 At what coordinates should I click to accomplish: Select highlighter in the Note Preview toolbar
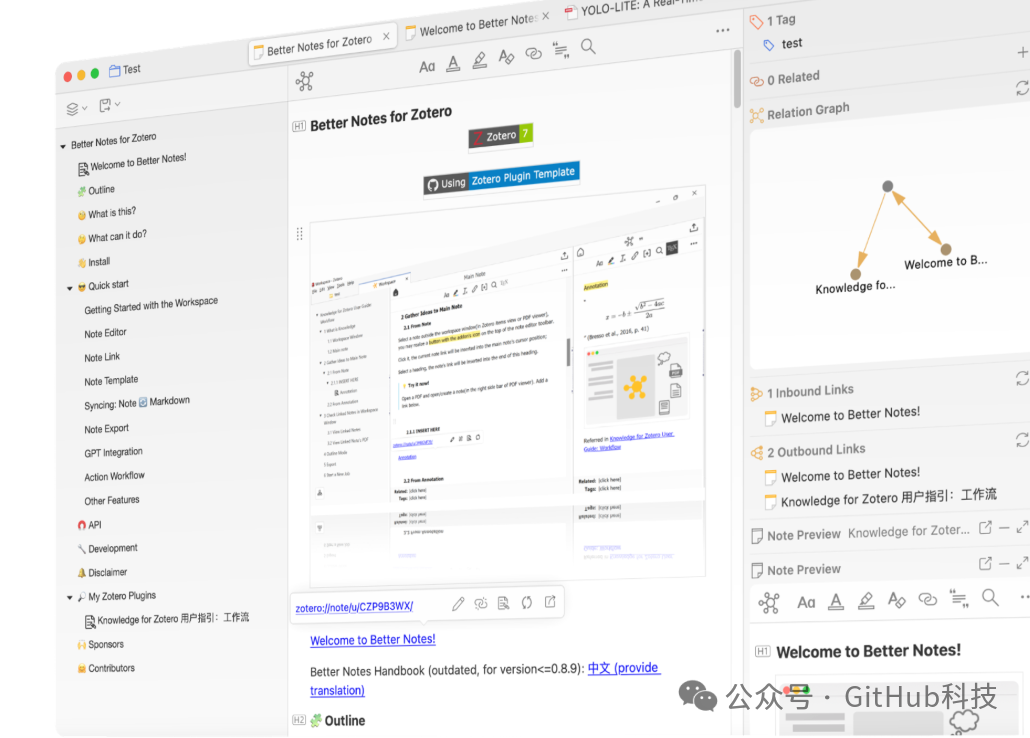[x=866, y=601]
